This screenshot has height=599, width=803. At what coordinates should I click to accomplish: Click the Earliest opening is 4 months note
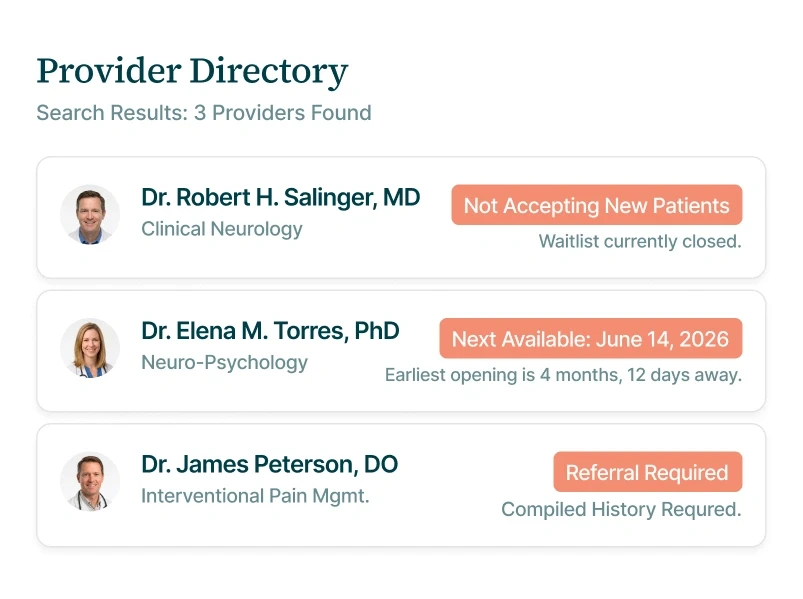coord(563,375)
